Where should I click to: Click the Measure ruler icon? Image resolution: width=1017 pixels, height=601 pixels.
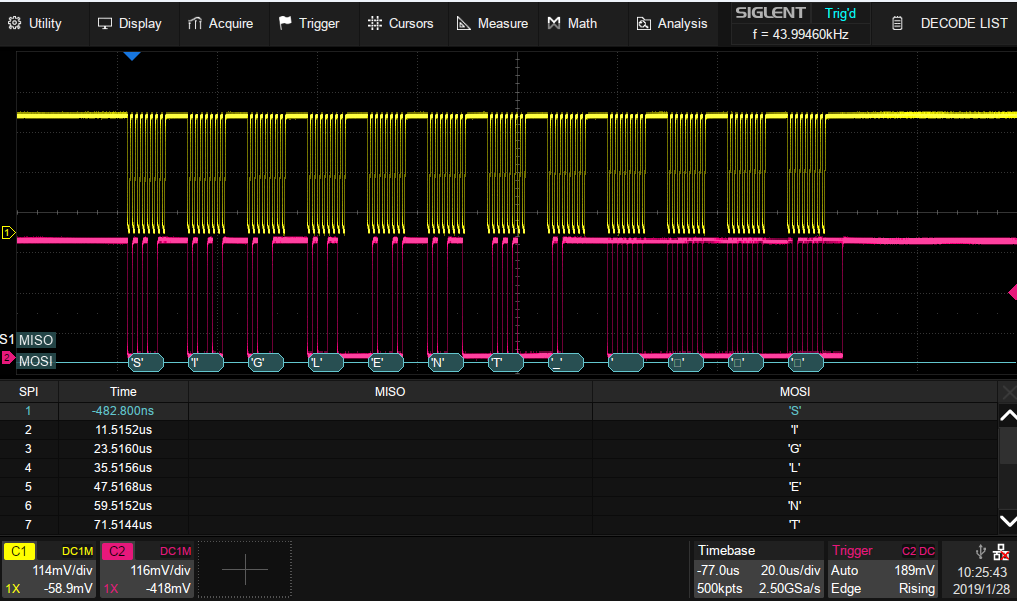click(464, 23)
